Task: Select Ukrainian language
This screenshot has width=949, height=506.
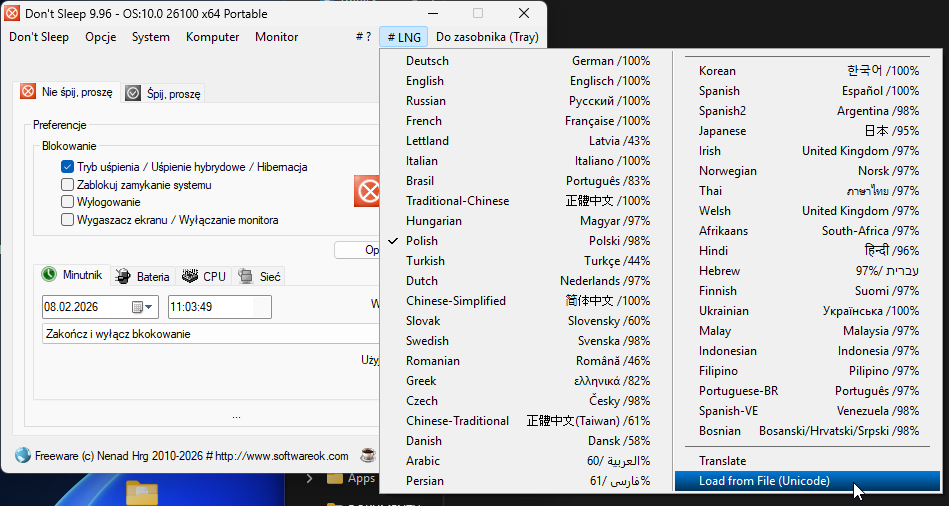Action: pyautogui.click(x=808, y=310)
